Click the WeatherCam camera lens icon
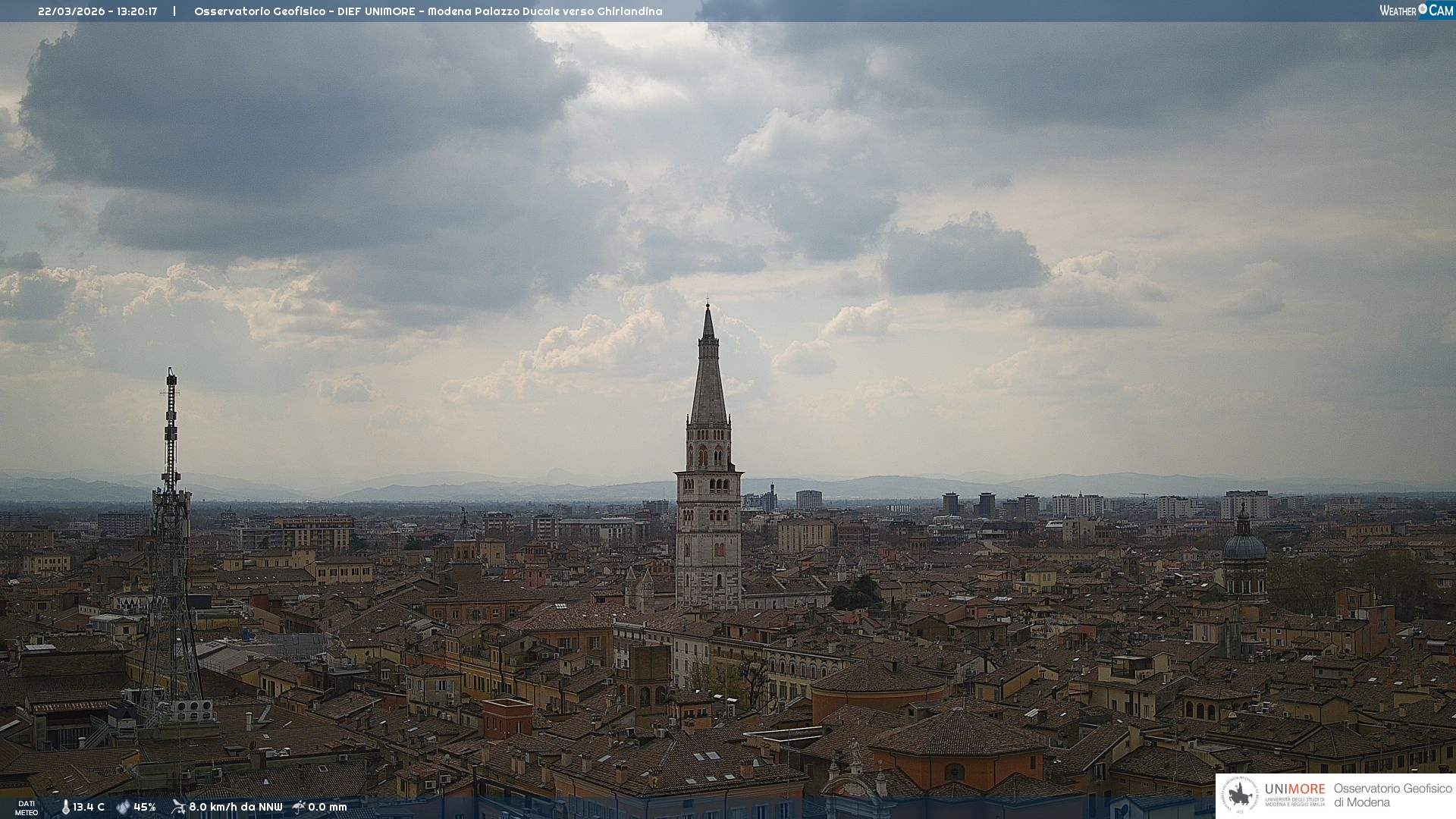Screen dimensions: 1456x819 click(1423, 9)
